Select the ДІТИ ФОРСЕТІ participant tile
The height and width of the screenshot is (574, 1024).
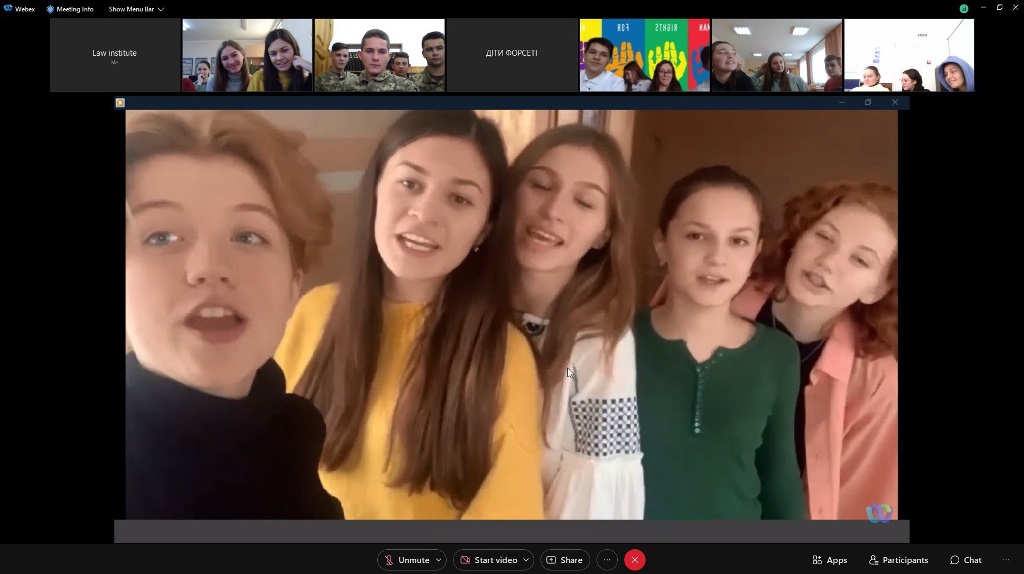(512, 55)
